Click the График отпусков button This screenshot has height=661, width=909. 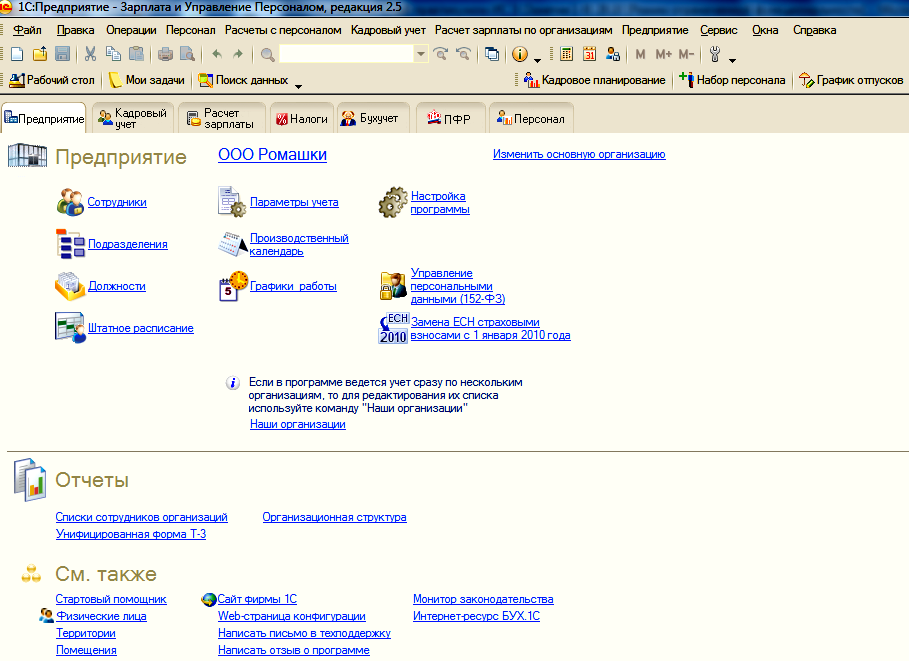click(x=851, y=80)
